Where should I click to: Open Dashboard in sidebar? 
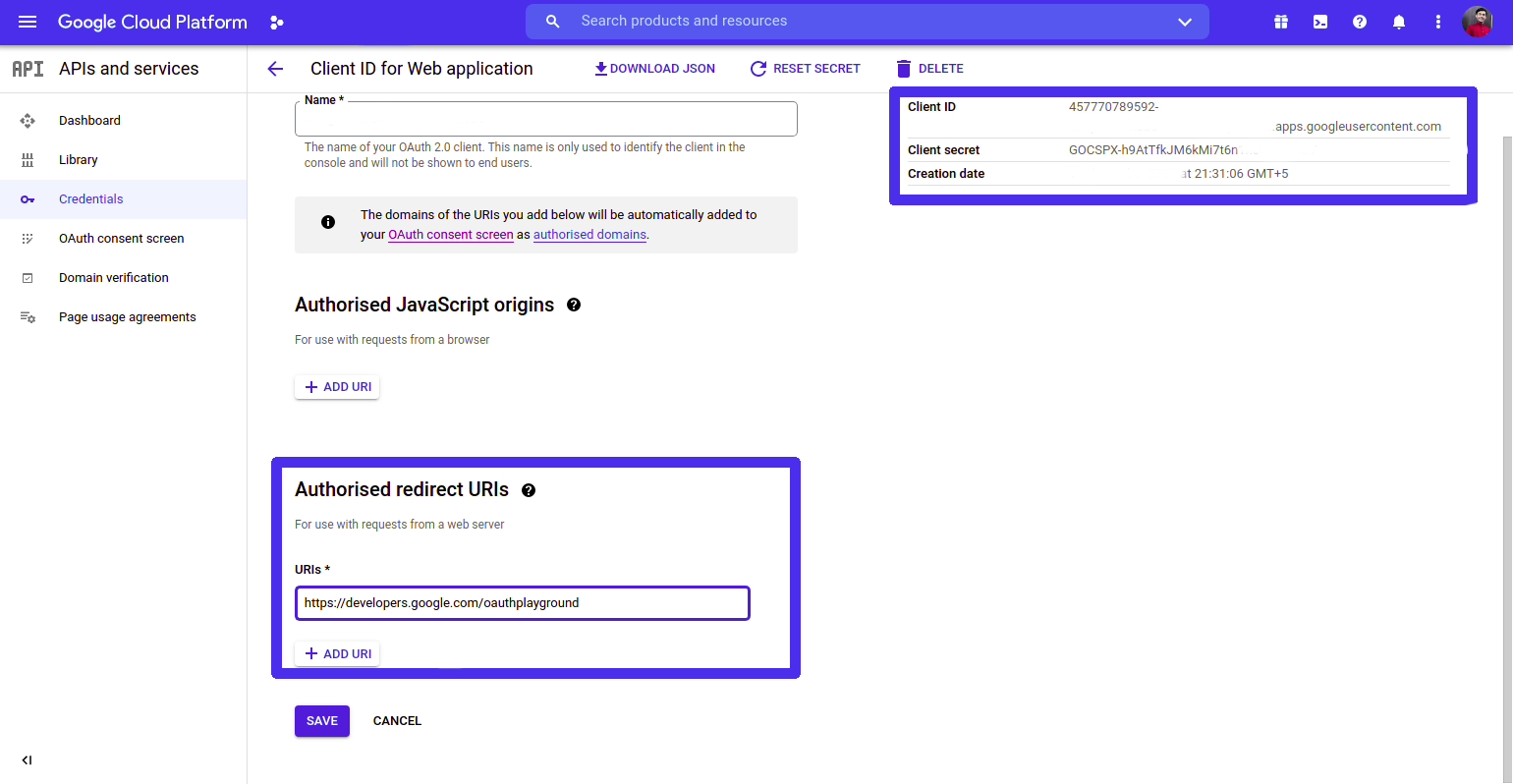123,121
